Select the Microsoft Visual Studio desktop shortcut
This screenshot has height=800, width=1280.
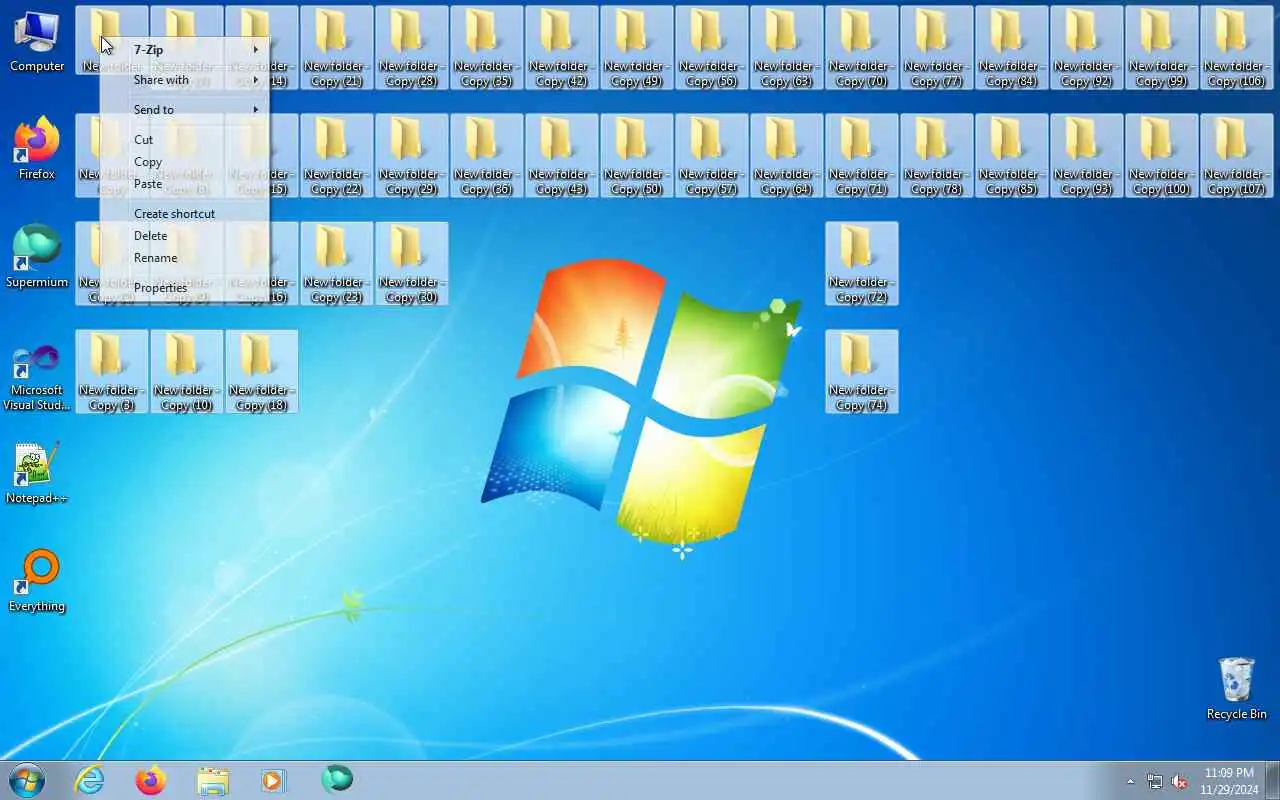[37, 377]
